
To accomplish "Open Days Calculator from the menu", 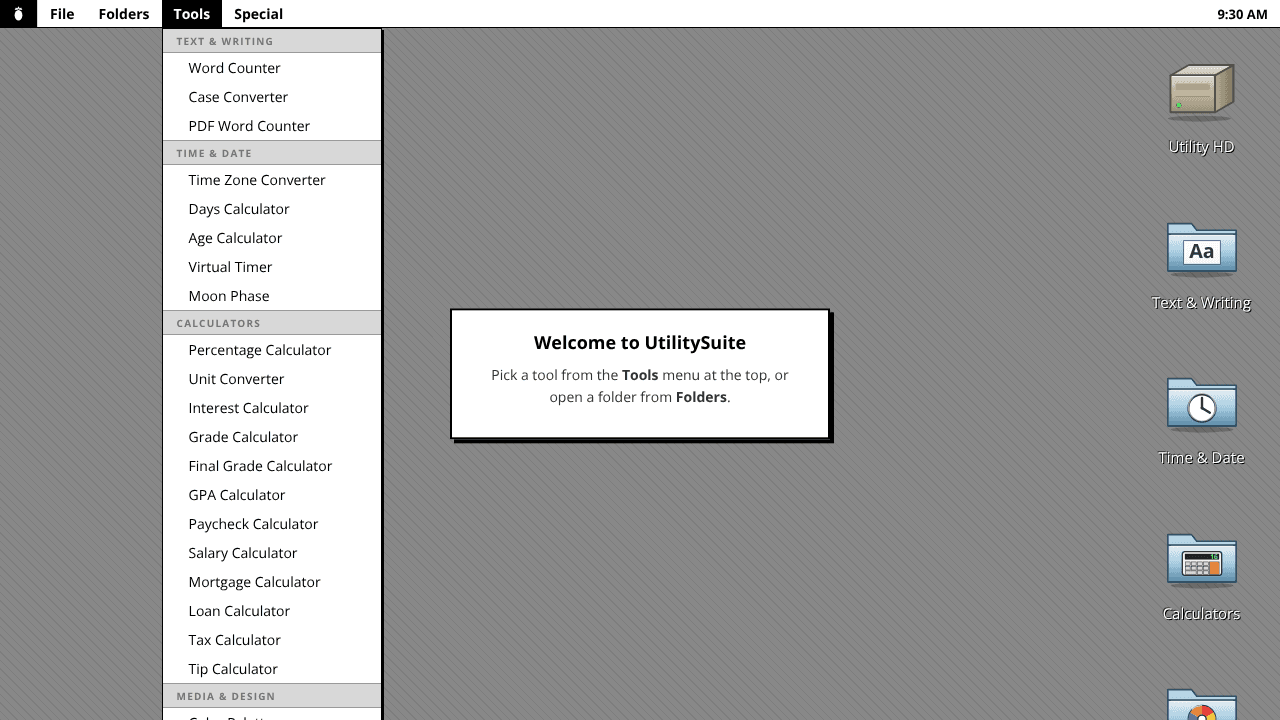I will click(272, 209).
